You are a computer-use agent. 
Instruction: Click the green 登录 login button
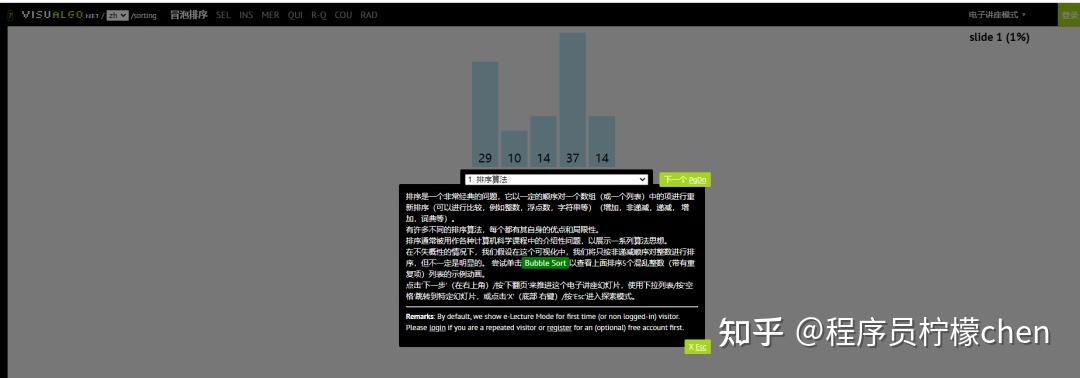click(x=1069, y=14)
